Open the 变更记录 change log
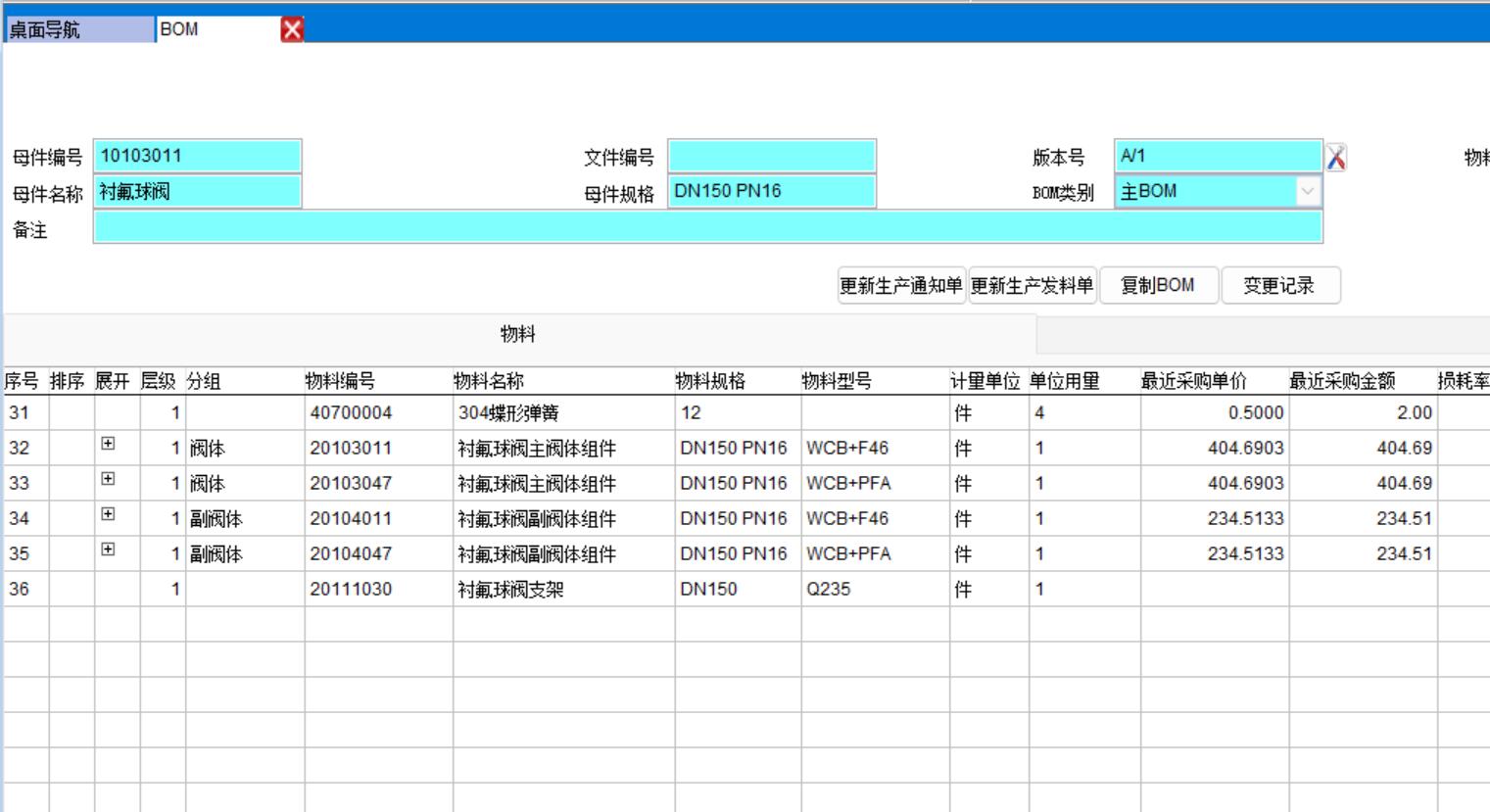 (1279, 285)
